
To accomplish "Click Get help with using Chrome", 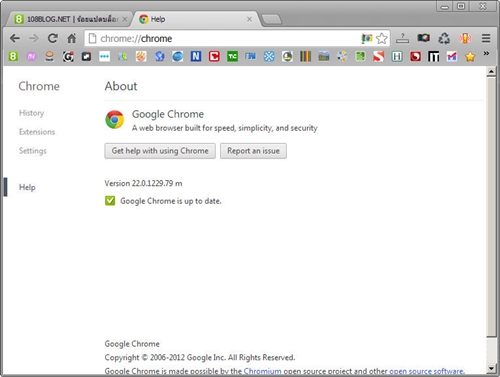I will pos(160,151).
